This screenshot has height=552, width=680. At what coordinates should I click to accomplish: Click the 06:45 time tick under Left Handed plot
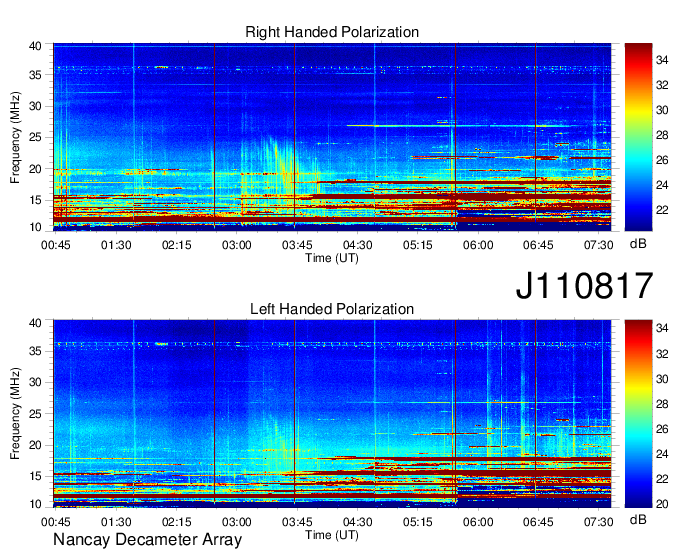coord(538,522)
